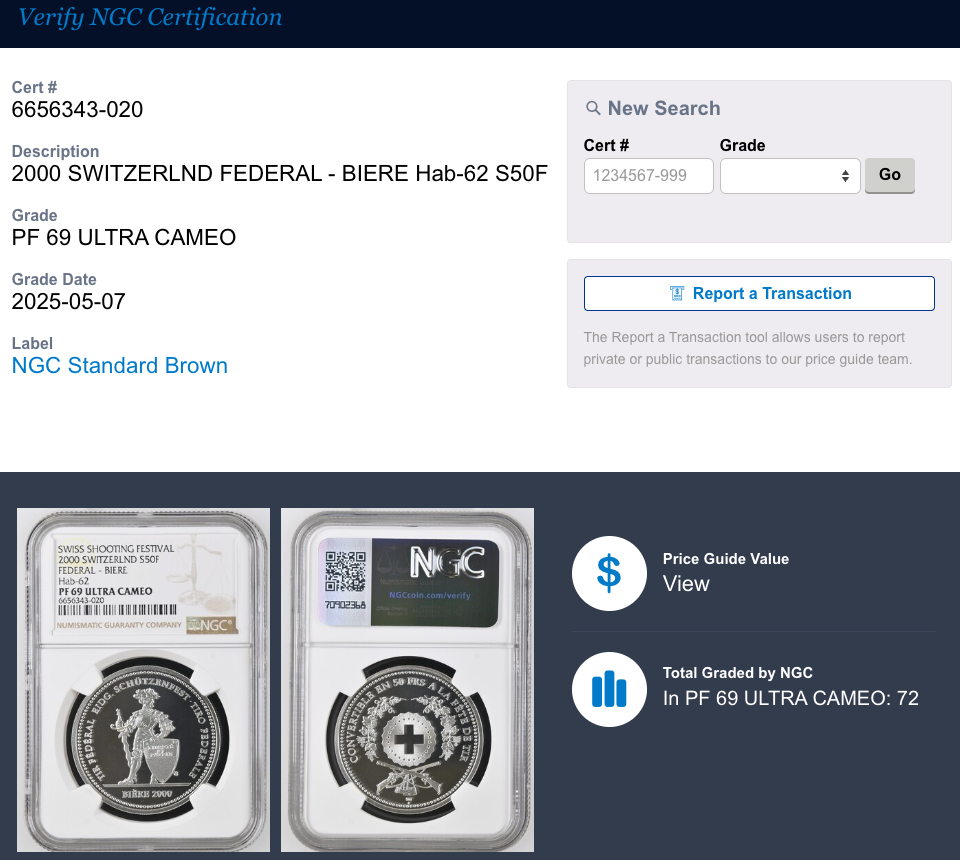Click the Total Graded by NGC label
960x860 pixels.
point(737,673)
